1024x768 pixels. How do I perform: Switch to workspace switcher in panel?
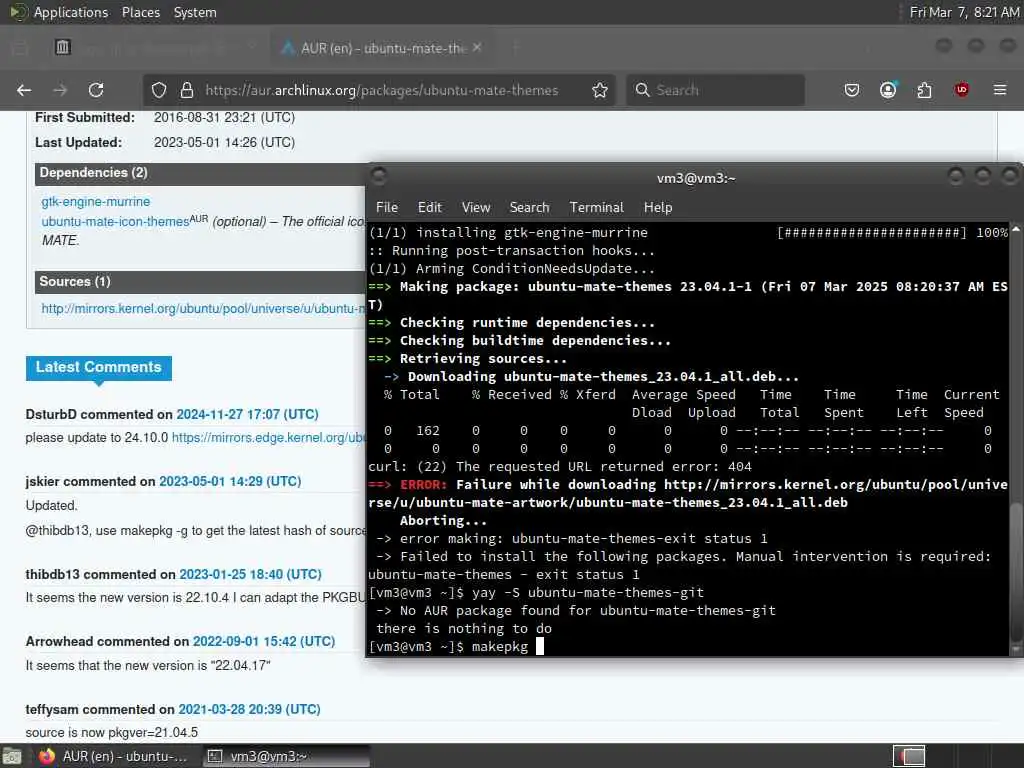click(x=909, y=756)
